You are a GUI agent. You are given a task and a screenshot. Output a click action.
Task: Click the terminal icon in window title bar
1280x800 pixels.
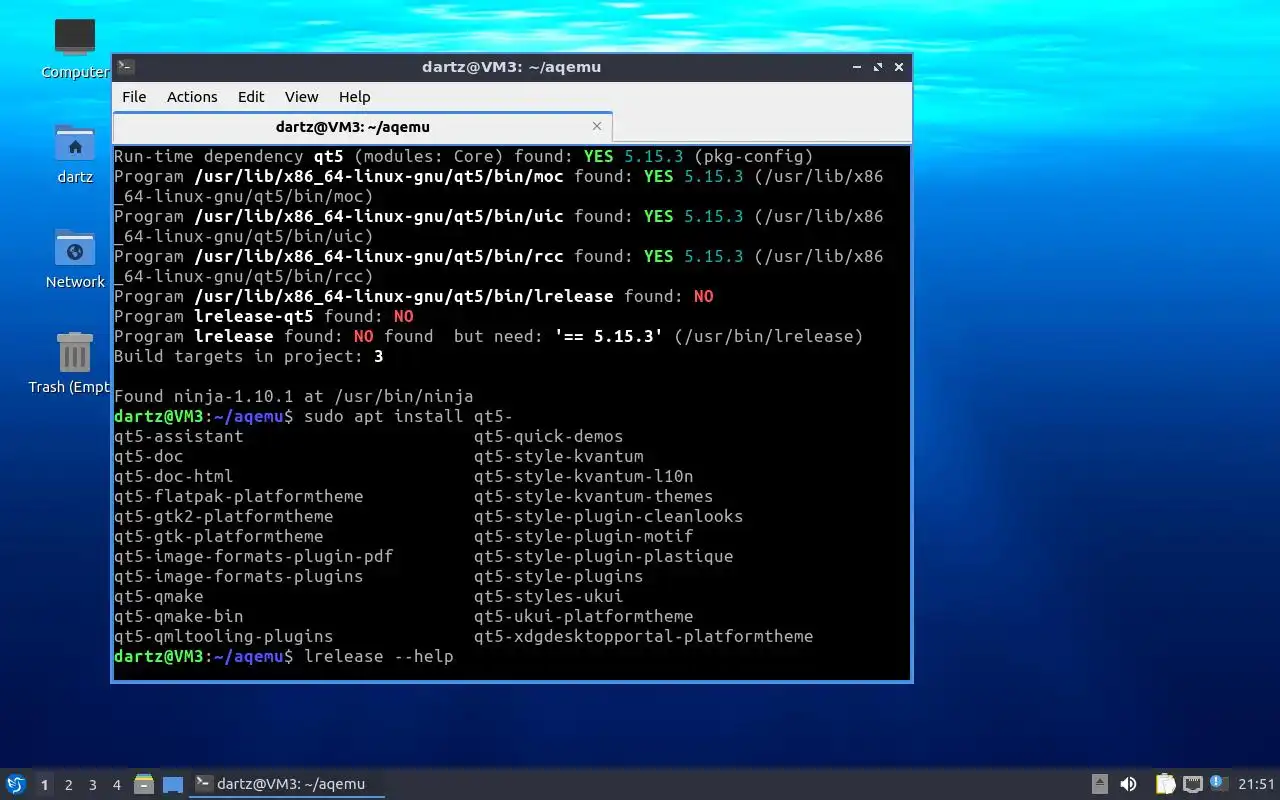[x=126, y=67]
